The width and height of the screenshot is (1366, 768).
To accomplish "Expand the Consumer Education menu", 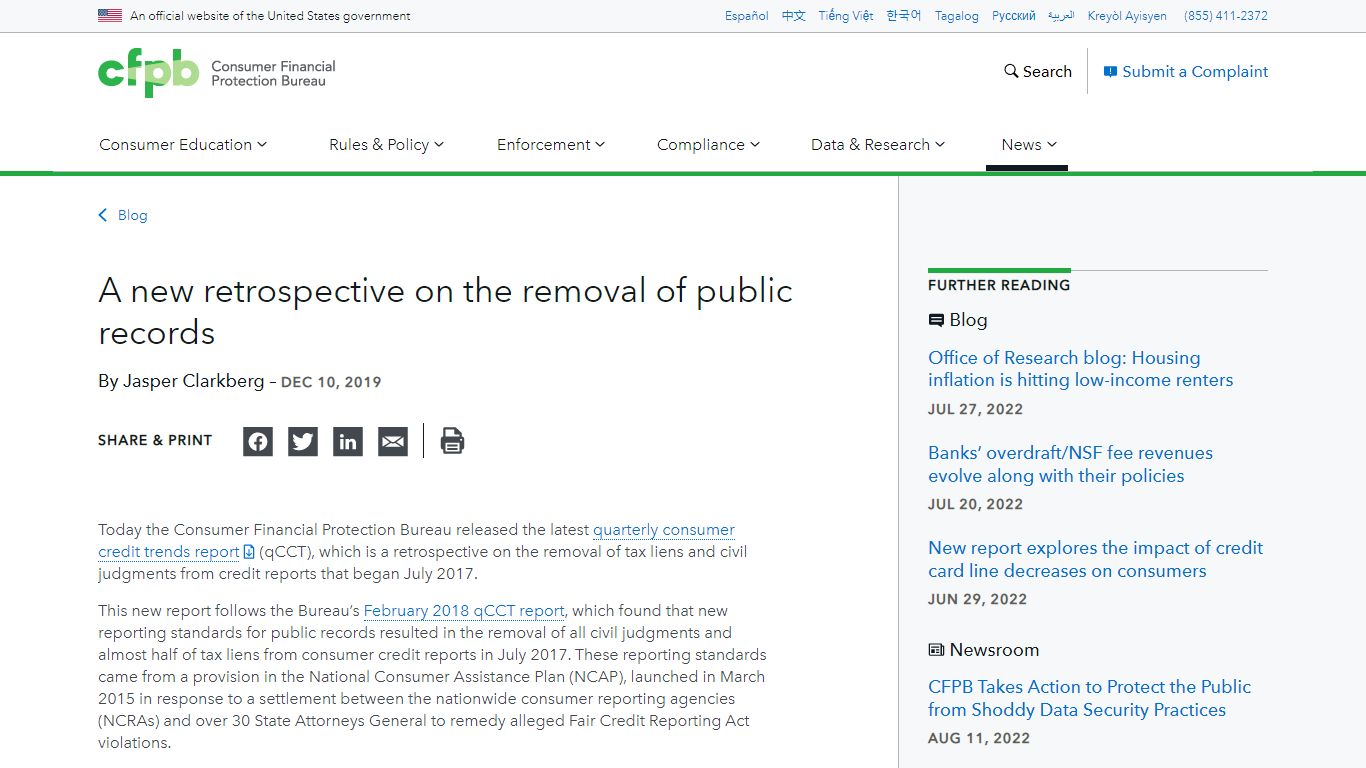I will pos(183,145).
